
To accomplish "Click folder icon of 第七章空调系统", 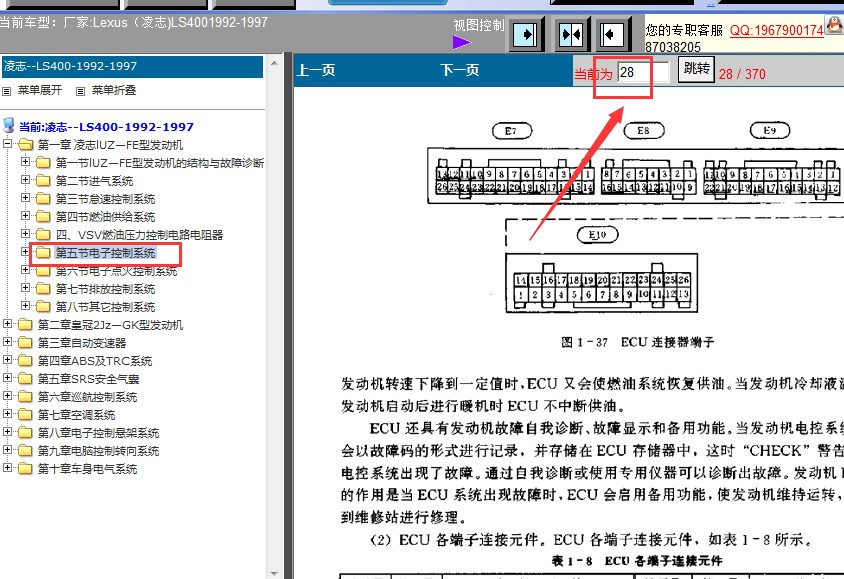I will [25, 415].
